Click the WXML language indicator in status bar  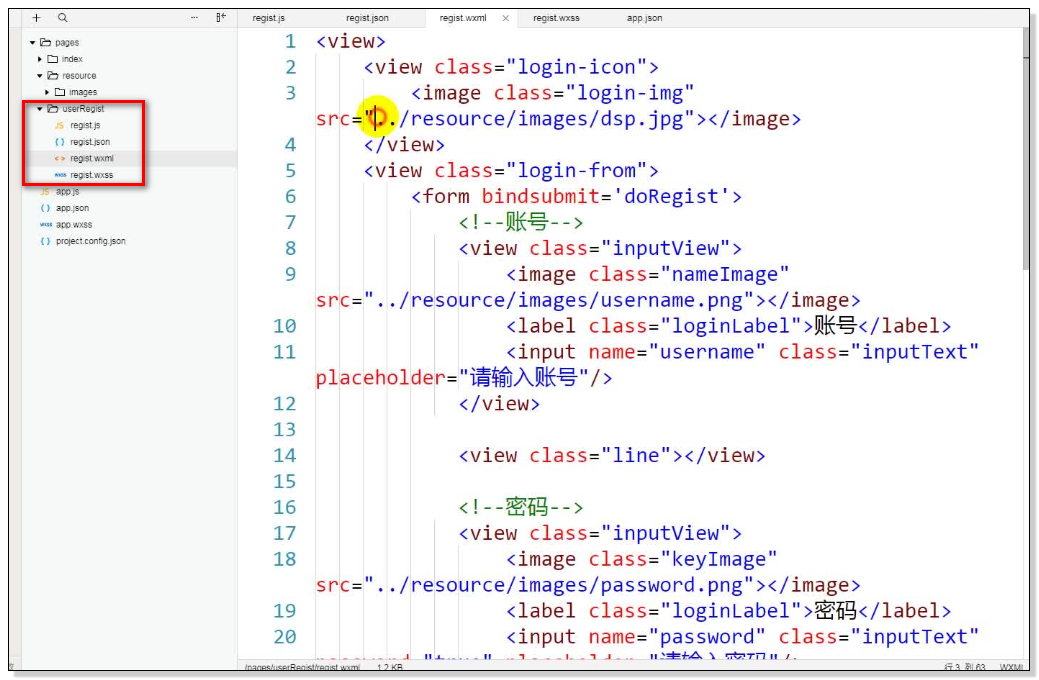click(1011, 667)
